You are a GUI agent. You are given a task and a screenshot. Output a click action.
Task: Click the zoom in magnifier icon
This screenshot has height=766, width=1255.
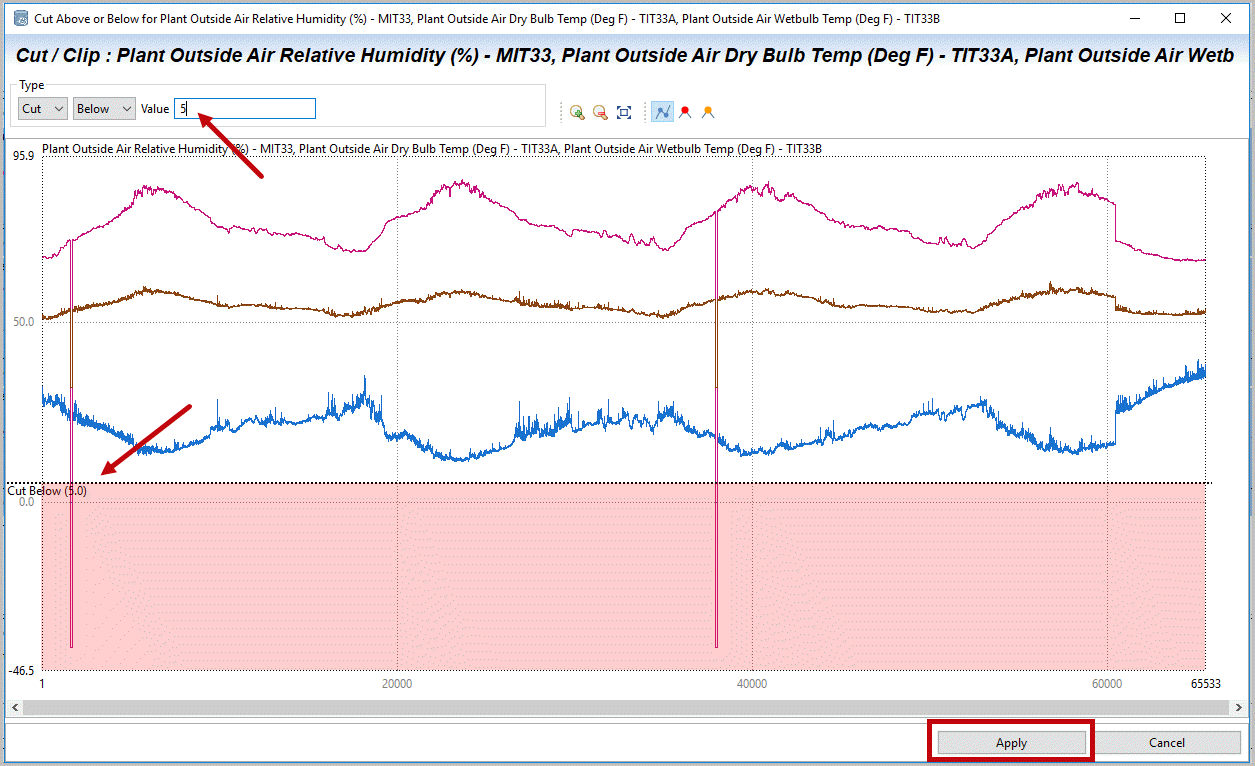[577, 112]
